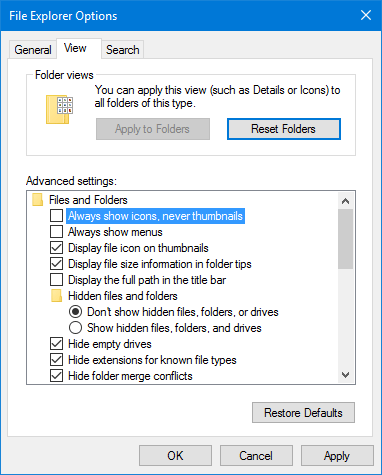The height and width of the screenshot is (475, 382).
Task: Select Don't show hidden files, folders, or drives
Action: coord(76,312)
